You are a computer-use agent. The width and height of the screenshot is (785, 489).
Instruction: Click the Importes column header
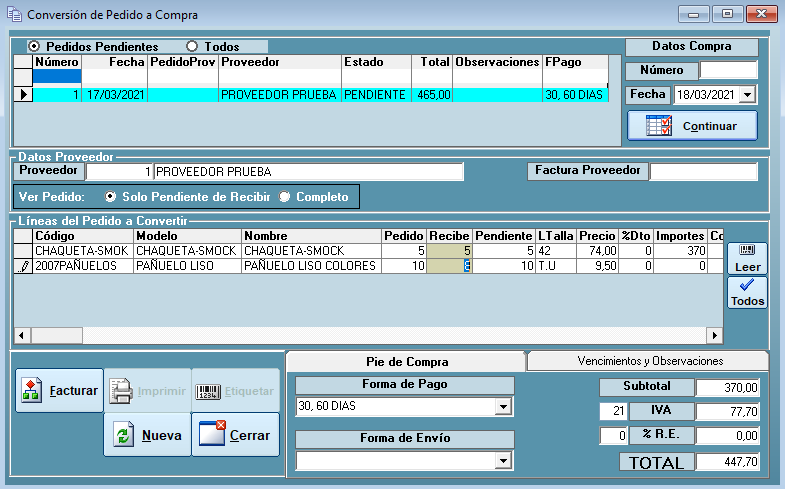(x=680, y=236)
